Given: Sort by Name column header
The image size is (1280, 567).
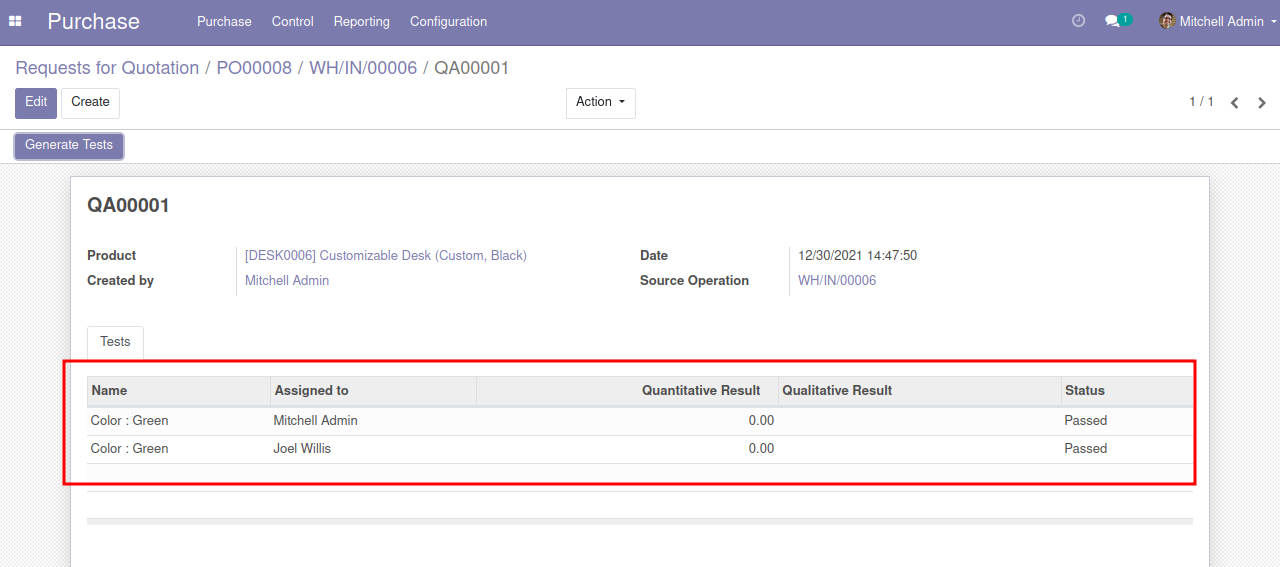Looking at the screenshot, I should tap(179, 391).
